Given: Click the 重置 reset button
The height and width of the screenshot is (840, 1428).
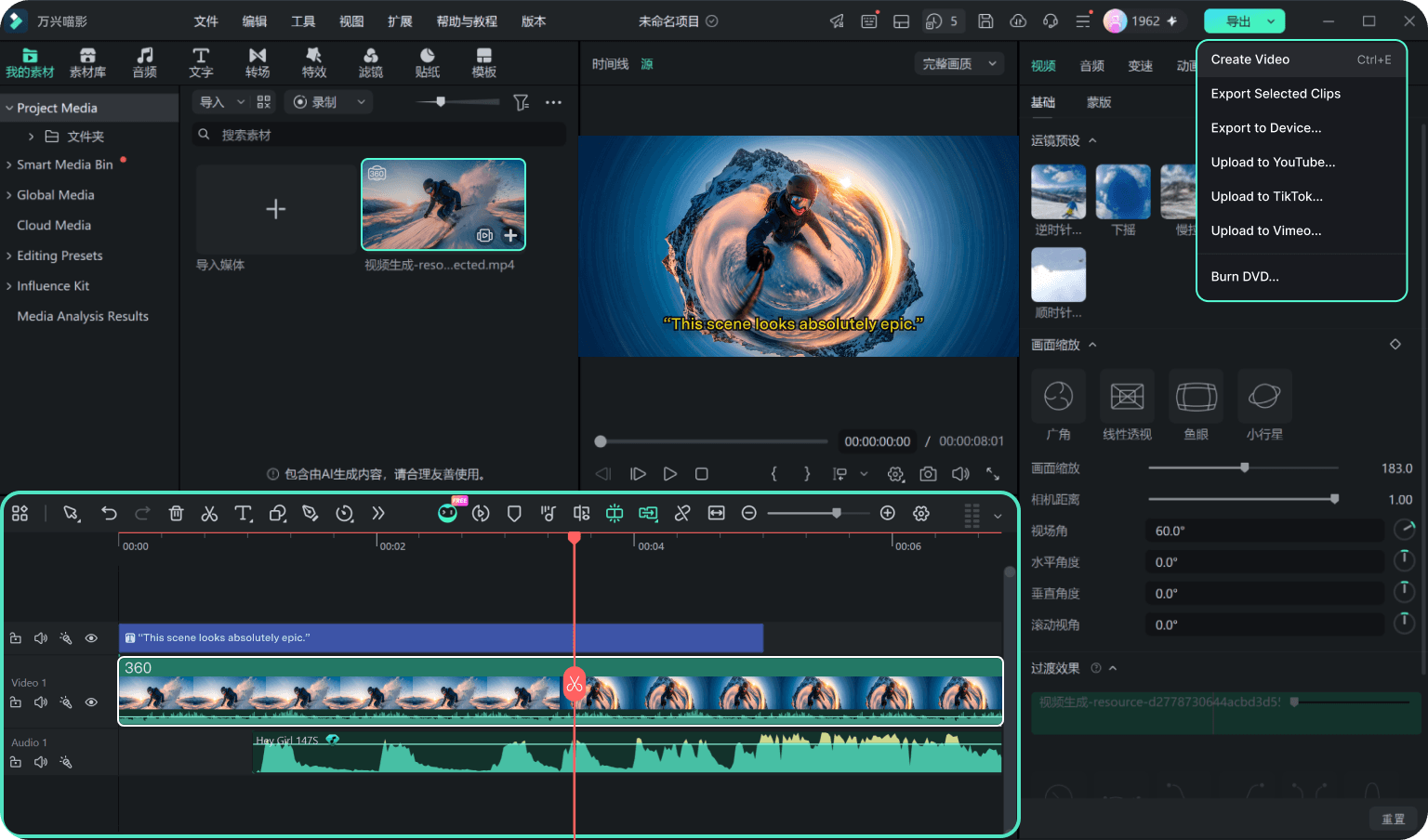Looking at the screenshot, I should (1393, 819).
